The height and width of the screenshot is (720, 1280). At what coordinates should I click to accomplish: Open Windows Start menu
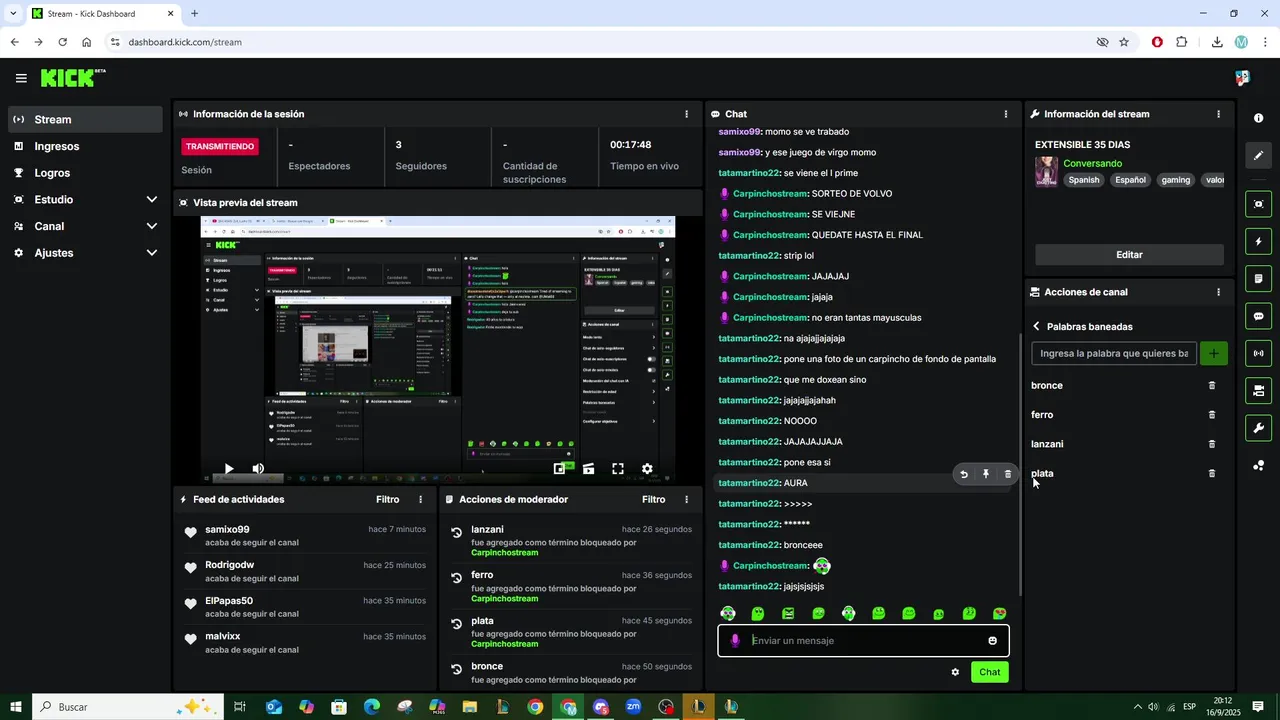(x=15, y=707)
